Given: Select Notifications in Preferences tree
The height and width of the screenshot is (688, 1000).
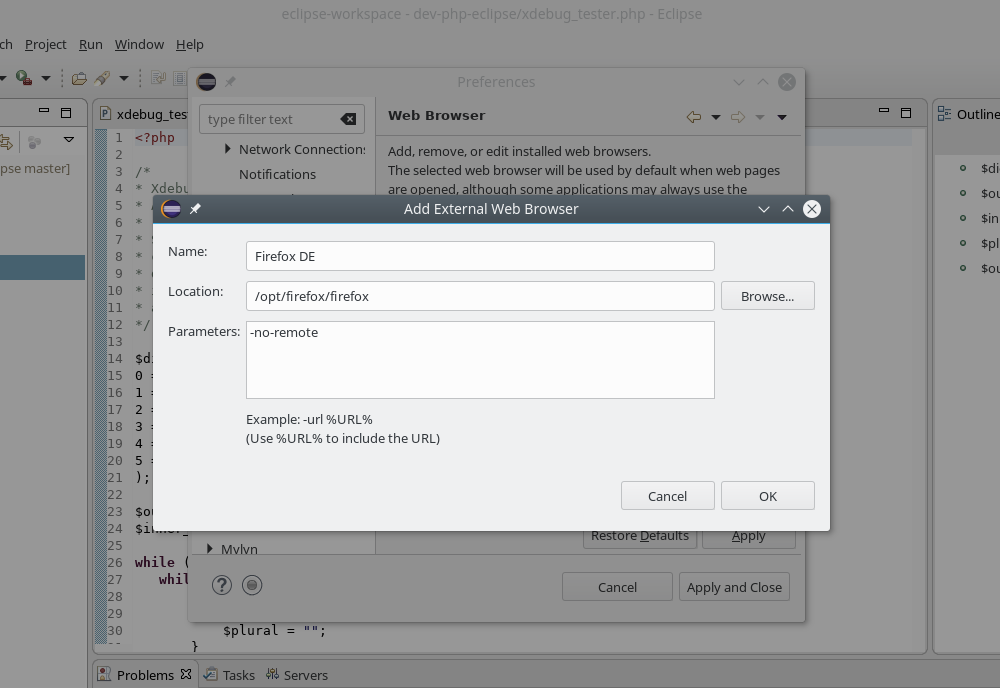Looking at the screenshot, I should coord(277,174).
